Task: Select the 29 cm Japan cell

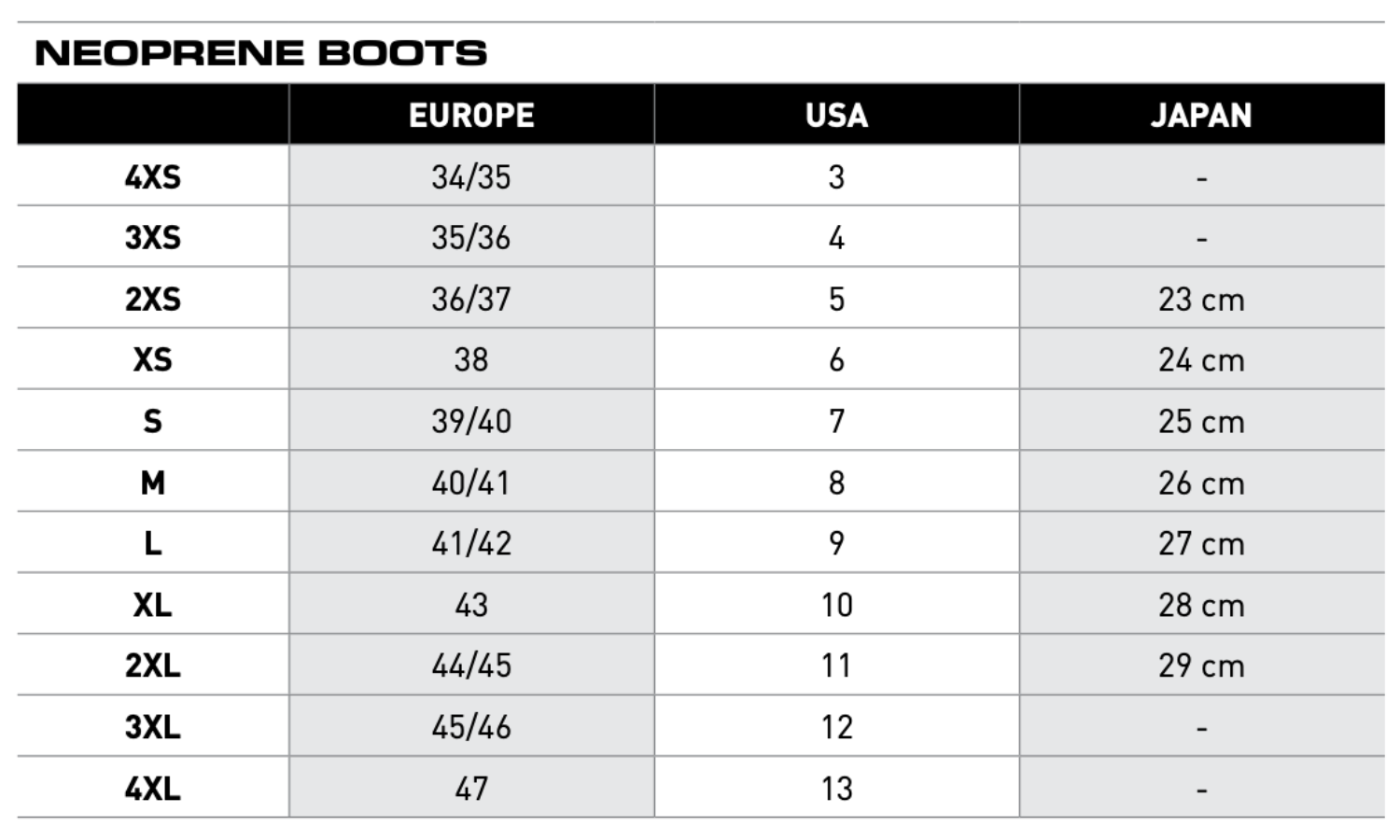Action: click(1201, 665)
